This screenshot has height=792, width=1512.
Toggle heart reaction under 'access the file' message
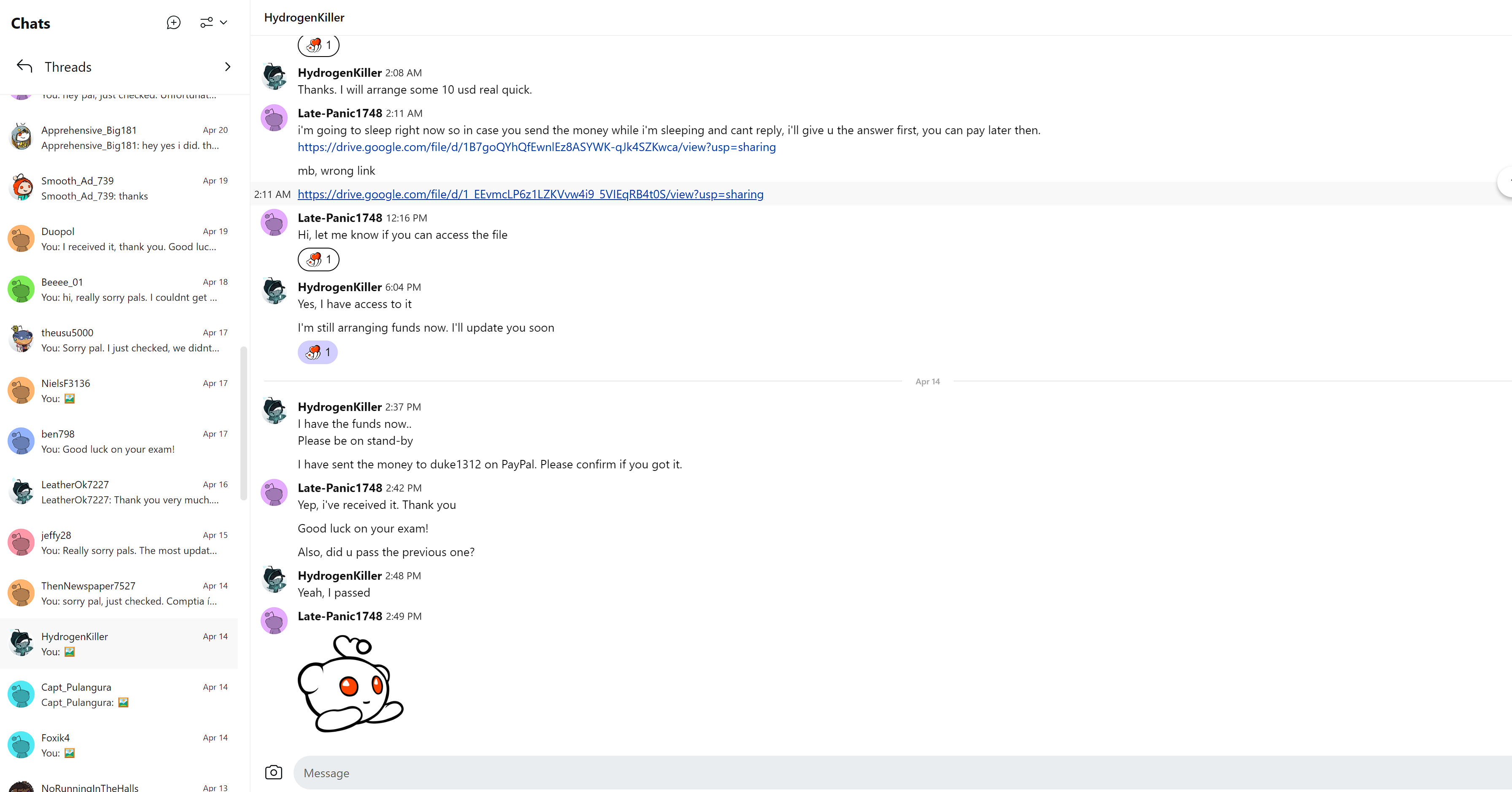(318, 259)
